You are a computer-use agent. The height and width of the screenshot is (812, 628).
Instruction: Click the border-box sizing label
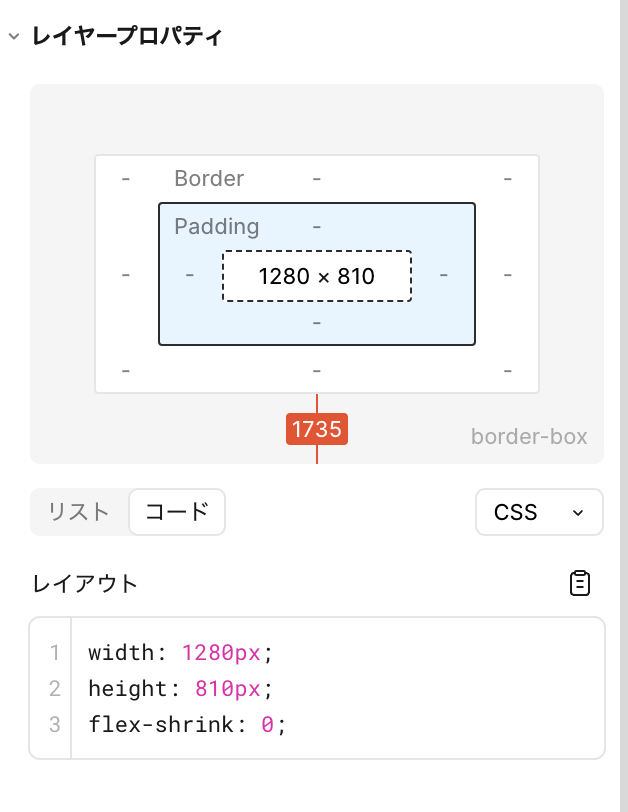[529, 437]
